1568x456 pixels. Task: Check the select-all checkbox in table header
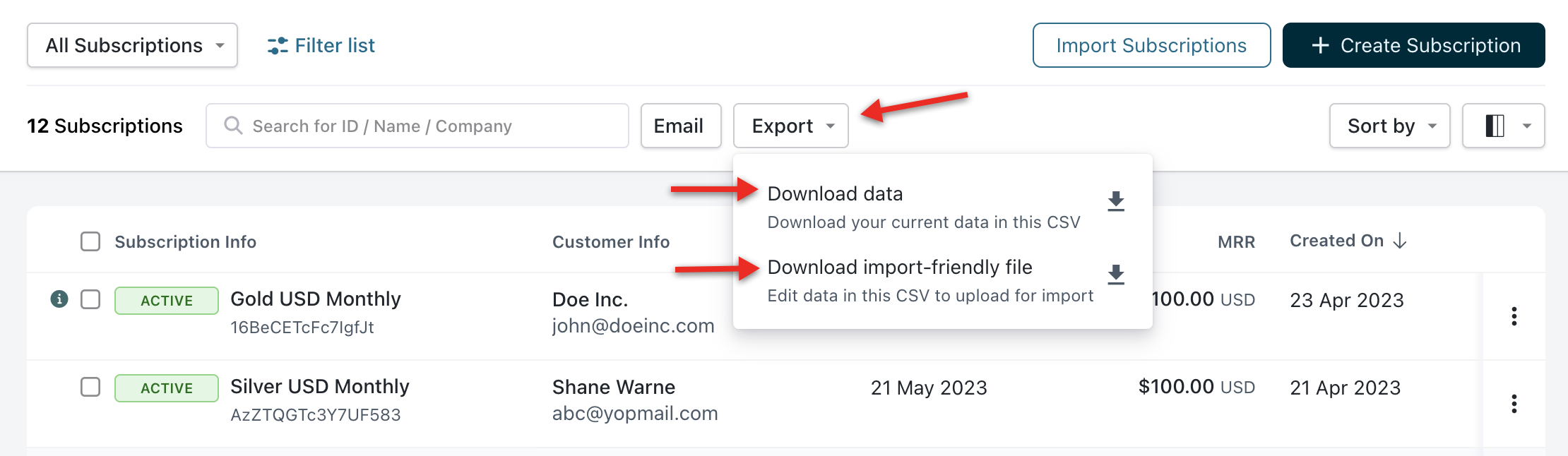pos(90,241)
